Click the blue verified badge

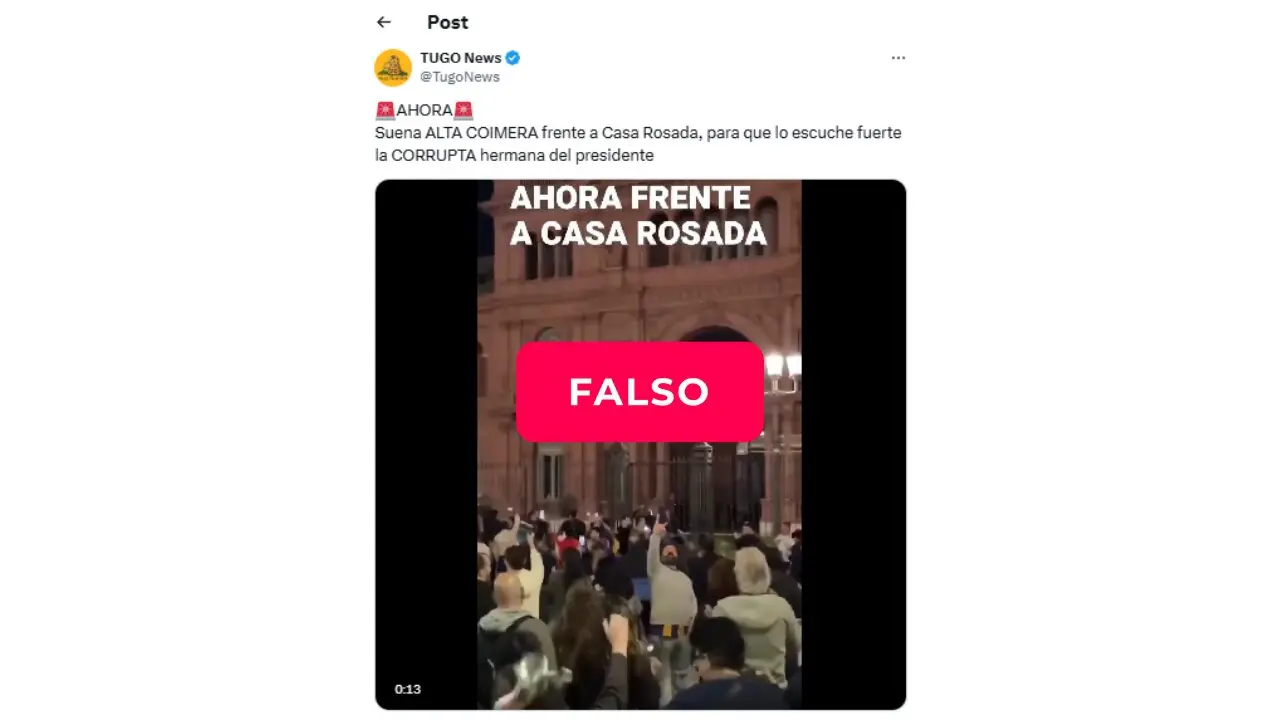coord(513,58)
